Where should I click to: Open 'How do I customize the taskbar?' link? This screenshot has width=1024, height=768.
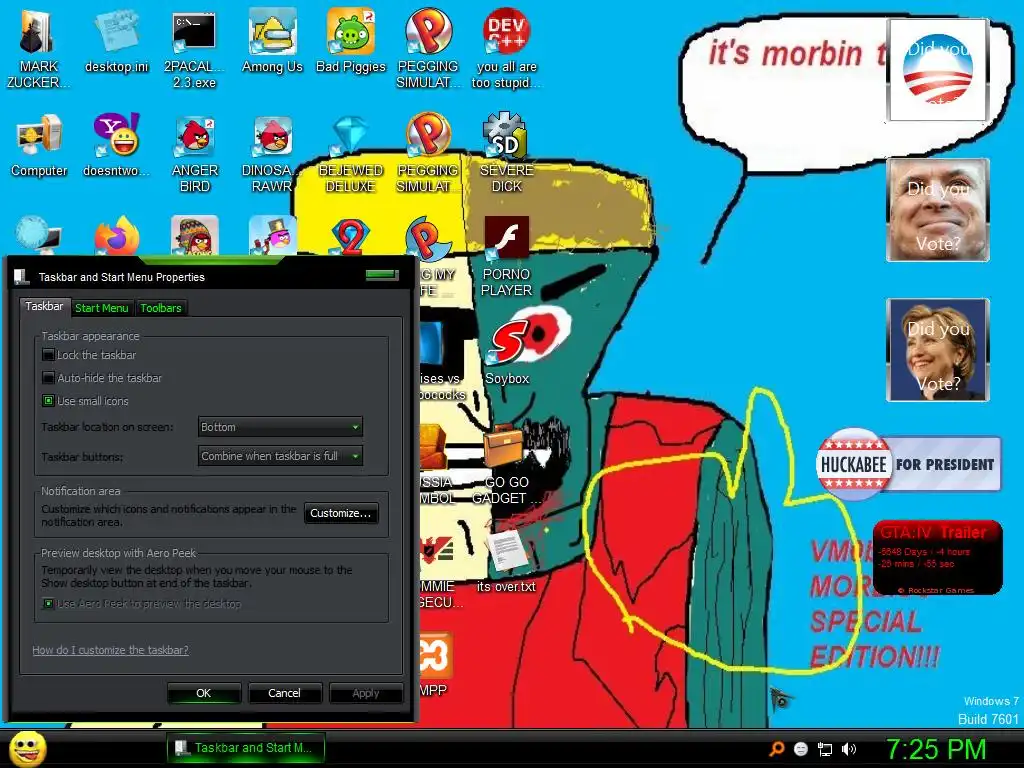pos(110,650)
